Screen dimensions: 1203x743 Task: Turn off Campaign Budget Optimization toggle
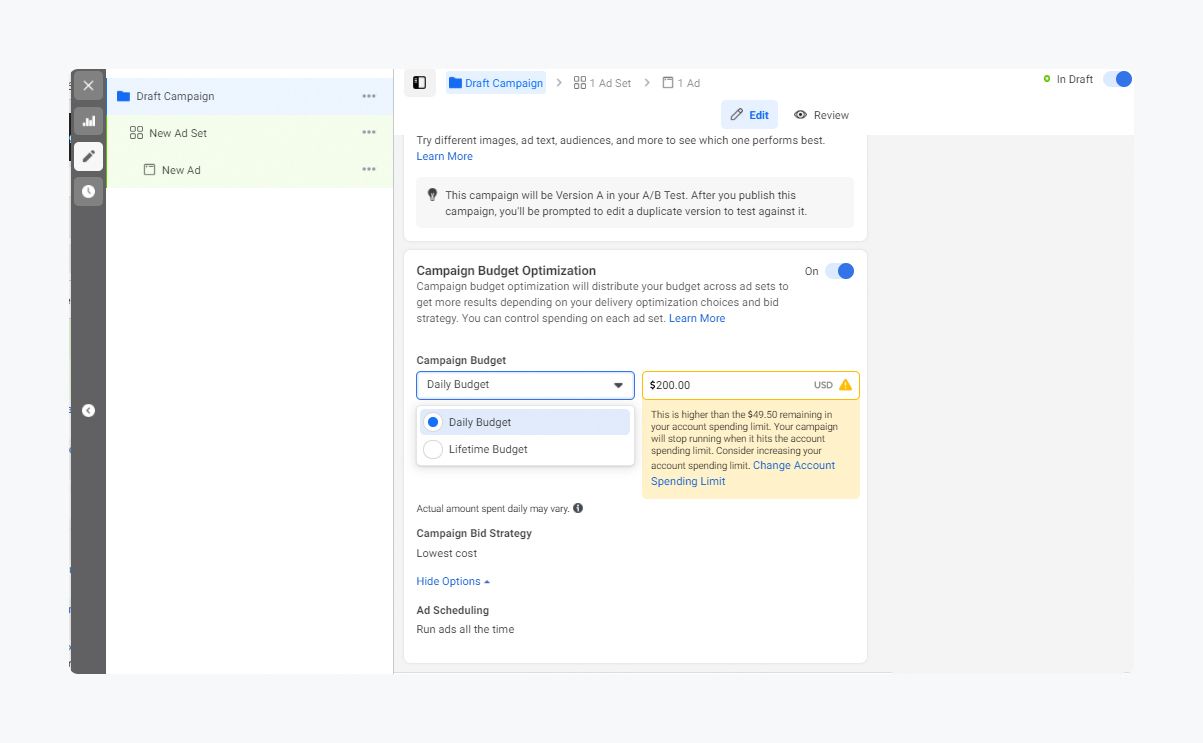839,271
